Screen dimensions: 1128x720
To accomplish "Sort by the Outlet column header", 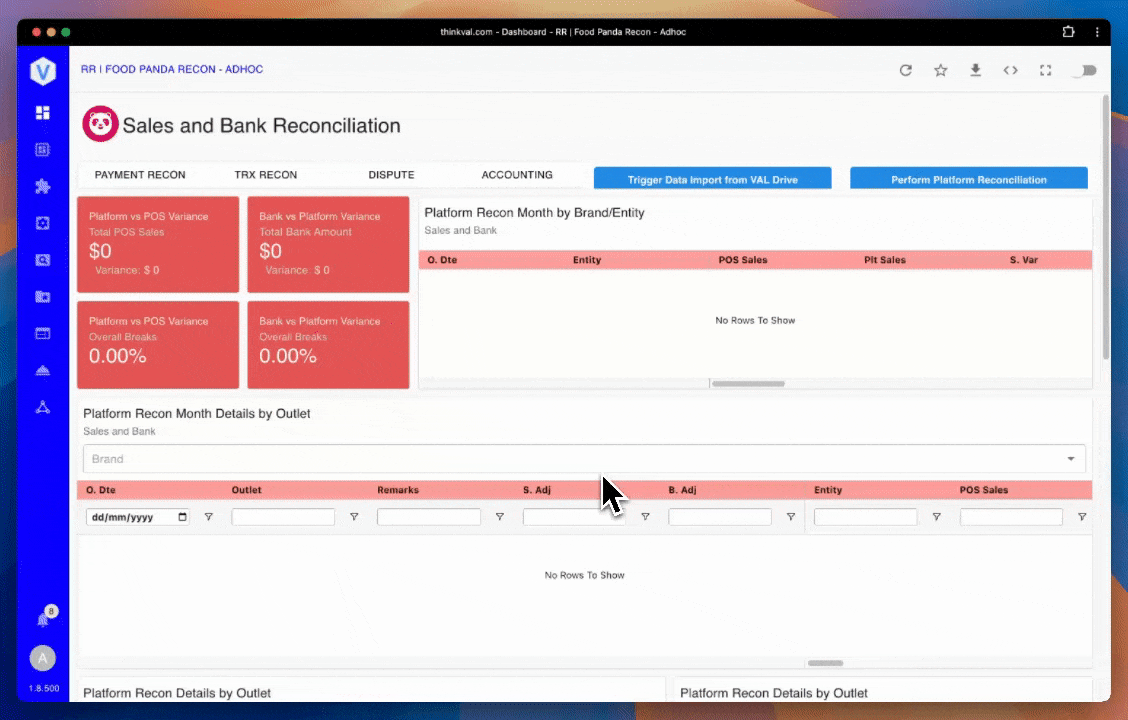I will click(247, 490).
